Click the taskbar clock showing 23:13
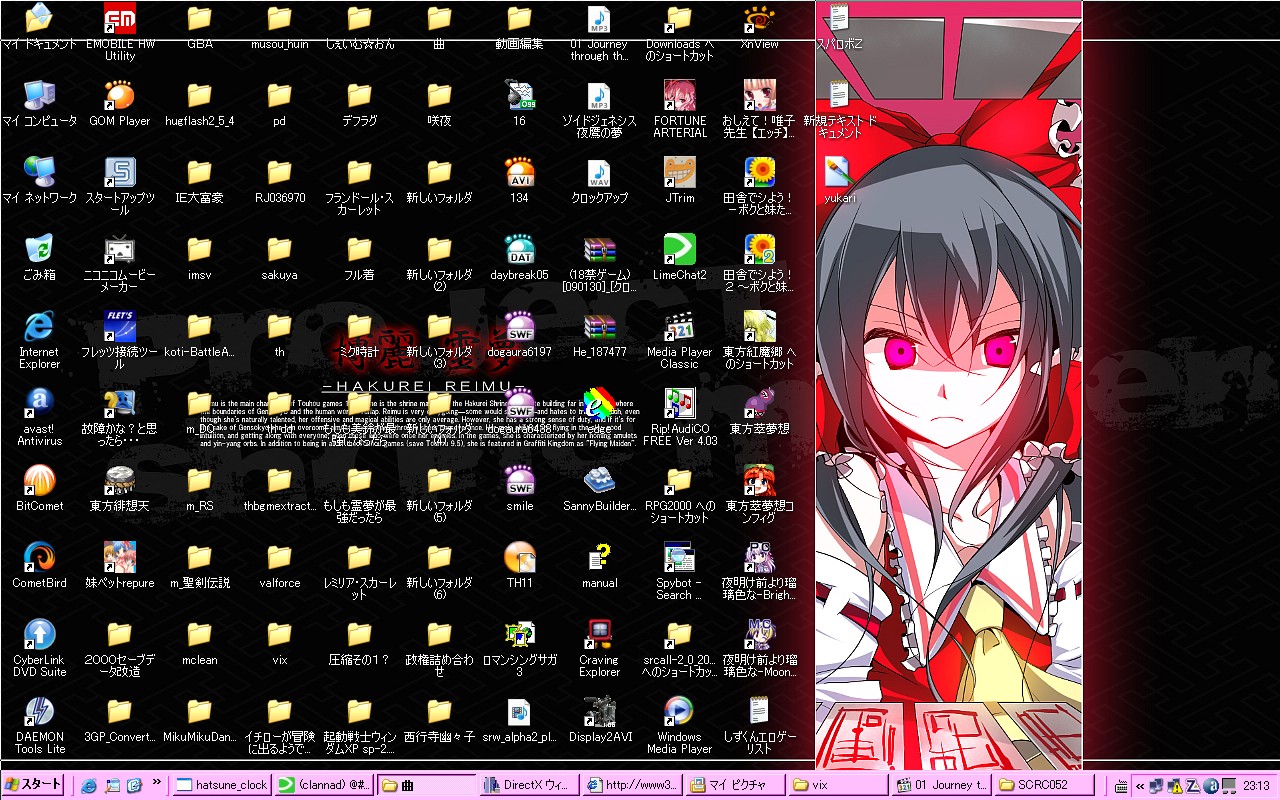 [x=1256, y=786]
